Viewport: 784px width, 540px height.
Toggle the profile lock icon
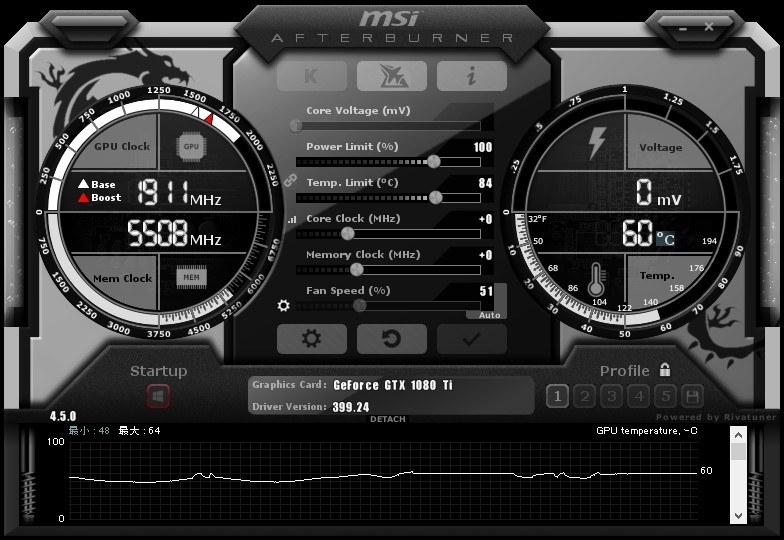point(664,370)
